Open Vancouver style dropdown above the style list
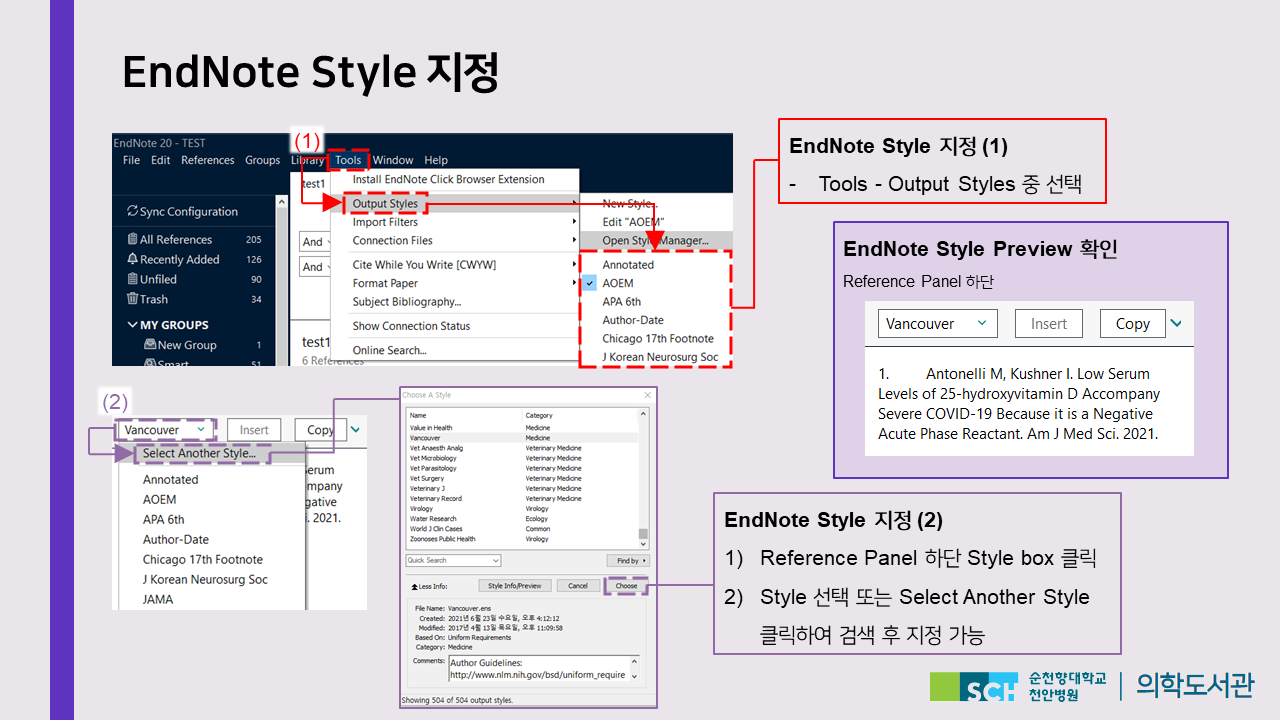This screenshot has width=1280, height=720. (165, 430)
